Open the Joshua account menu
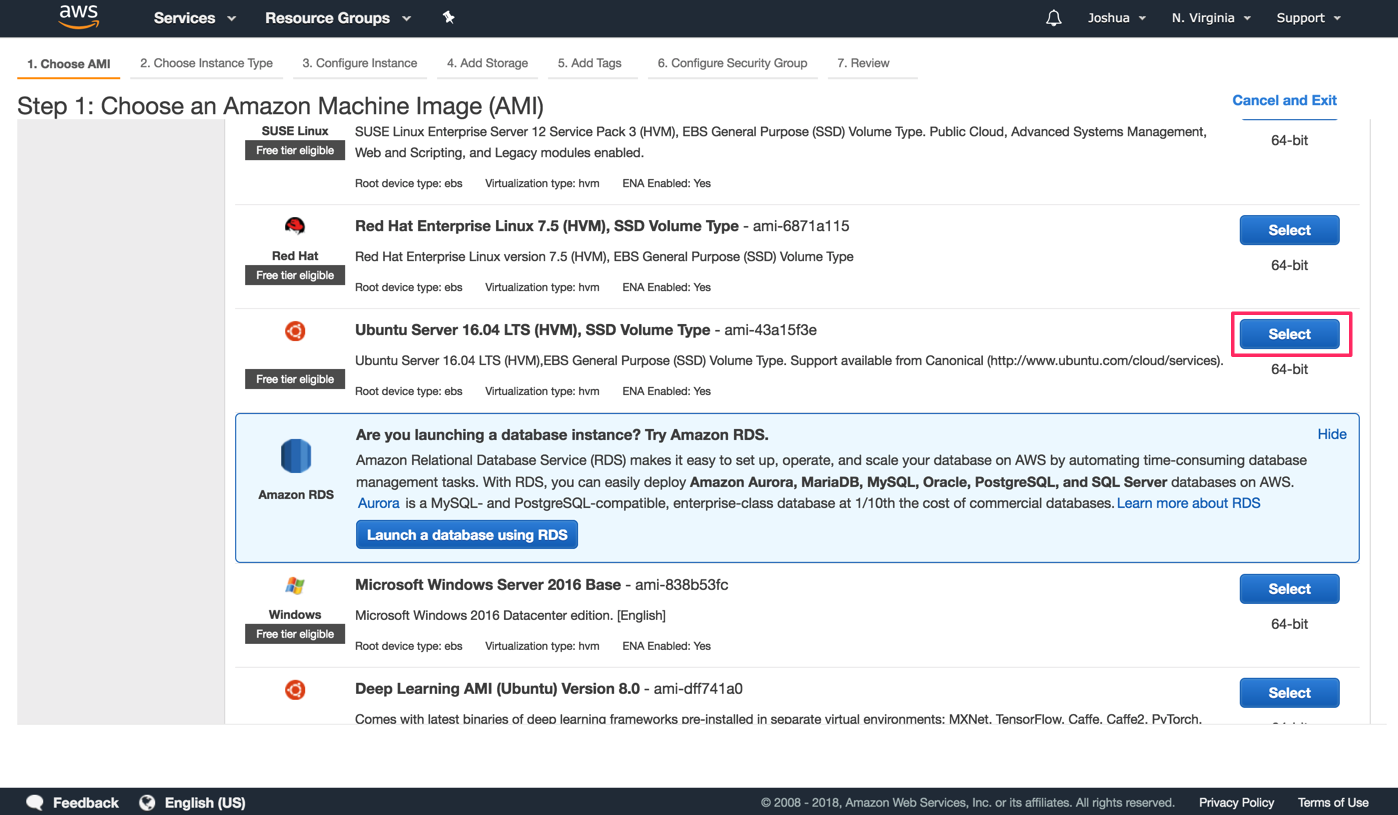 (1117, 18)
